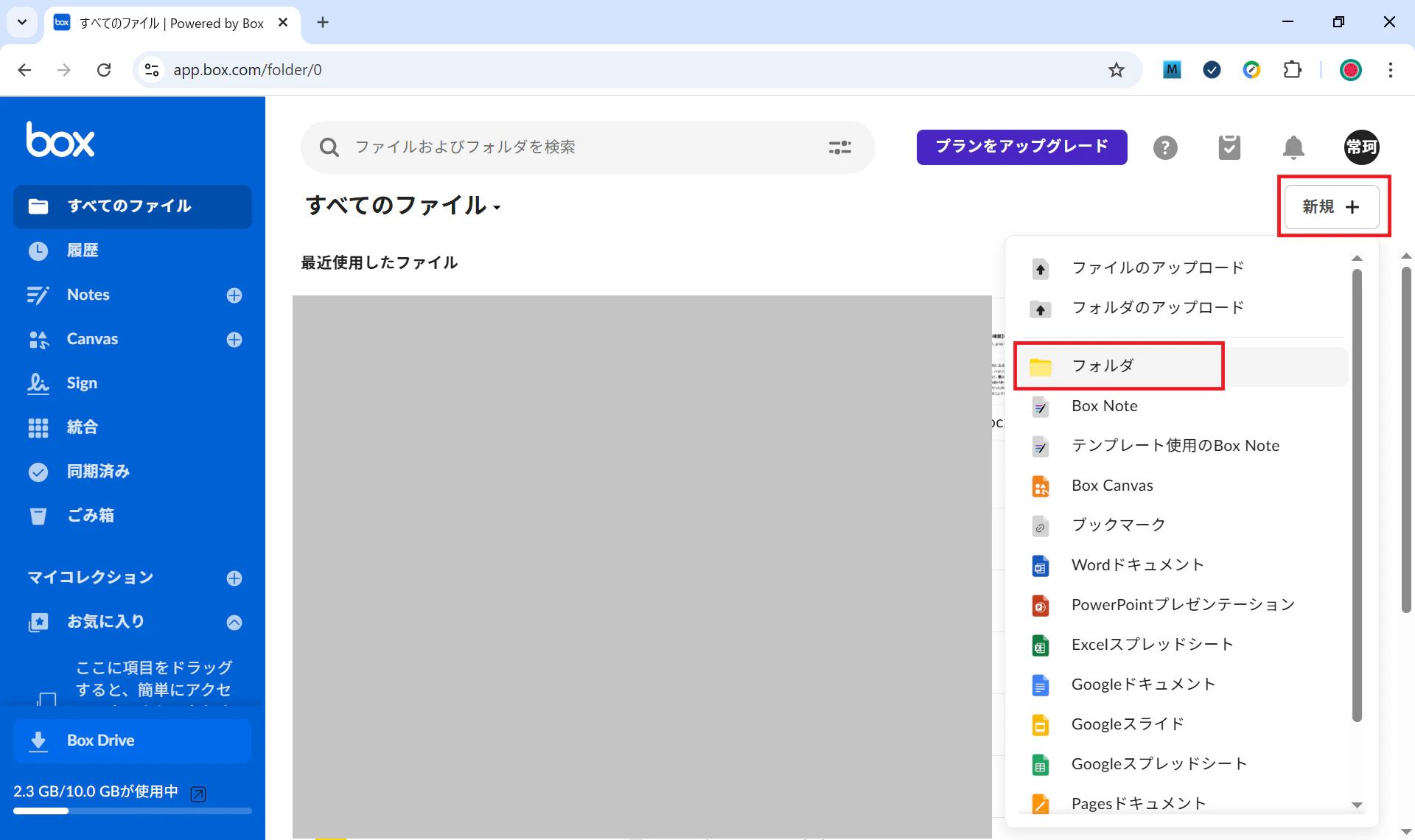Open the tab search dropdown arrow
1415x840 pixels.
point(22,22)
